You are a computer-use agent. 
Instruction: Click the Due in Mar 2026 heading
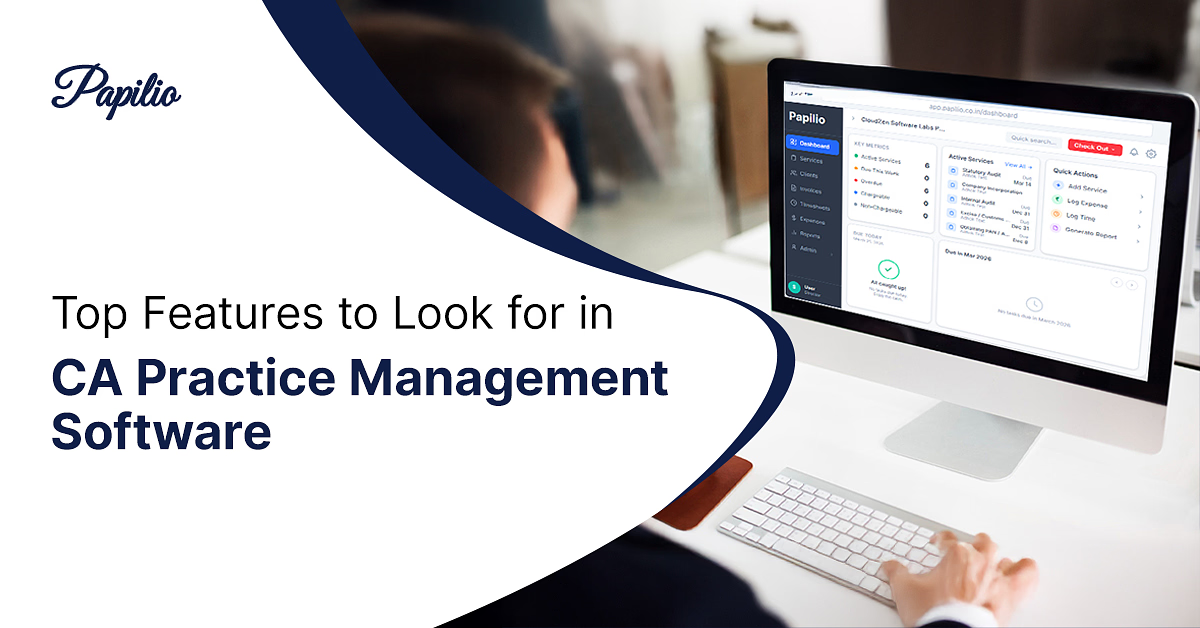pos(968,254)
